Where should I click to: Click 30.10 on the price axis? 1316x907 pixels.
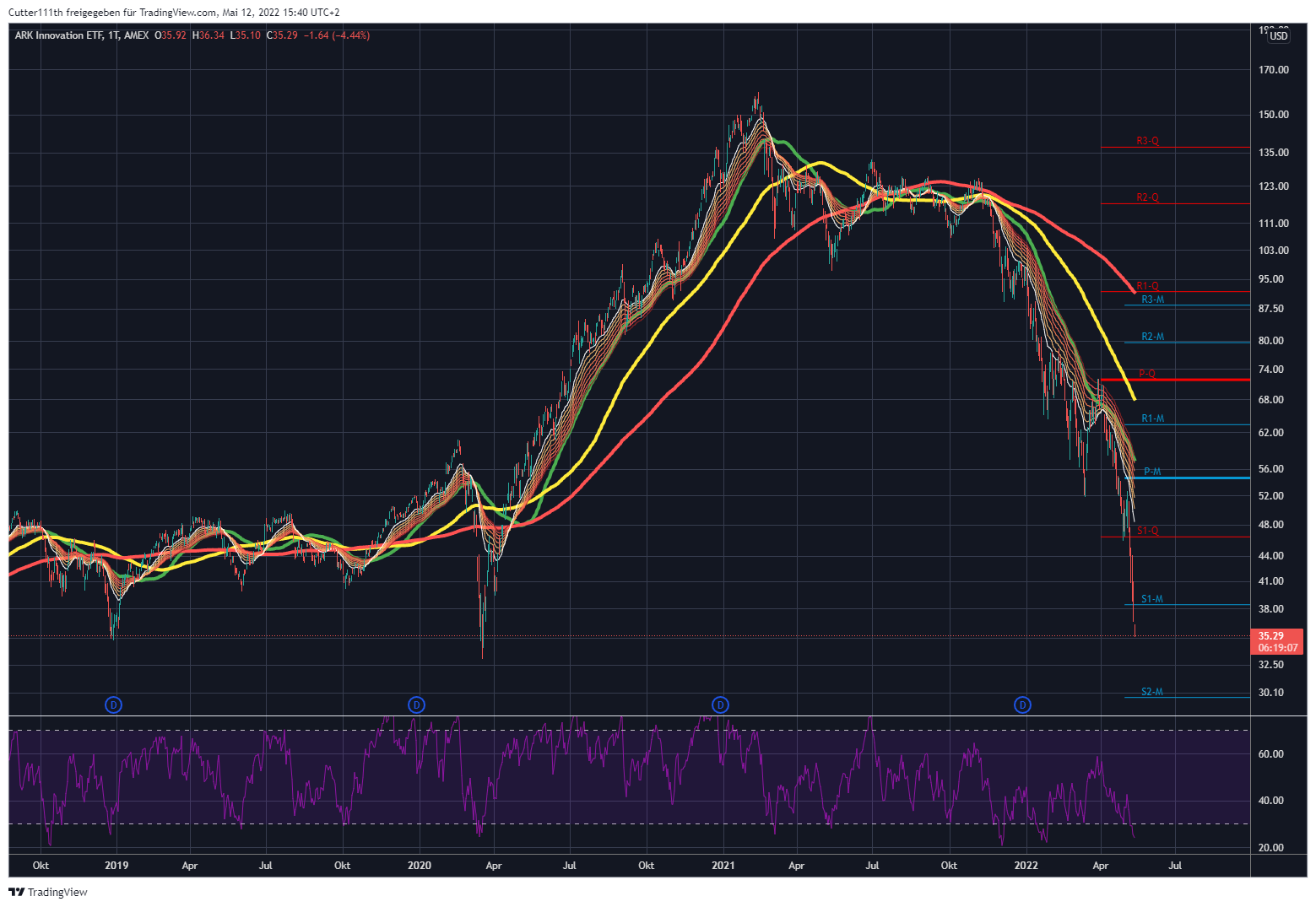[1271, 693]
